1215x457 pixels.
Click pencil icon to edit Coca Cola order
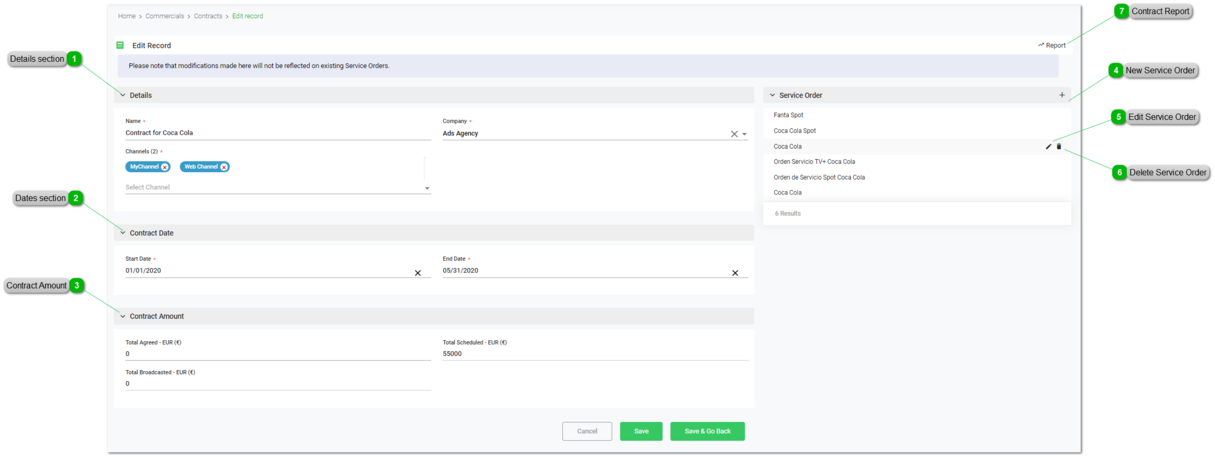(x=1048, y=147)
